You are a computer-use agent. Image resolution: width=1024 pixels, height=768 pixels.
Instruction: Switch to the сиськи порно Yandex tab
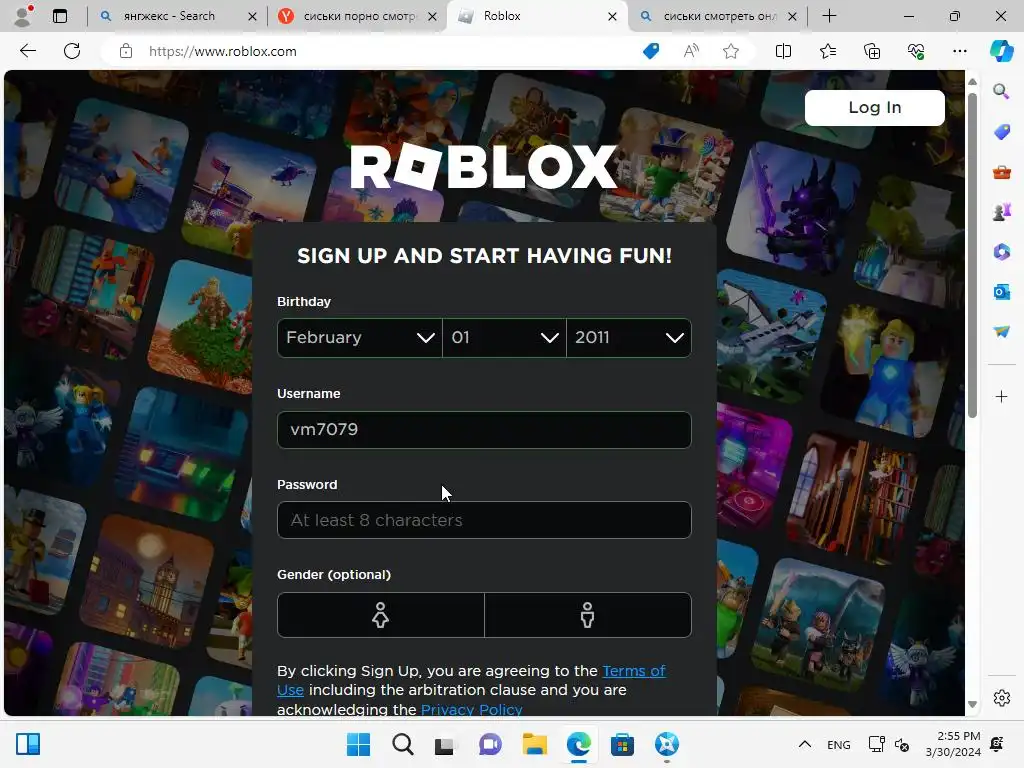pos(359,16)
